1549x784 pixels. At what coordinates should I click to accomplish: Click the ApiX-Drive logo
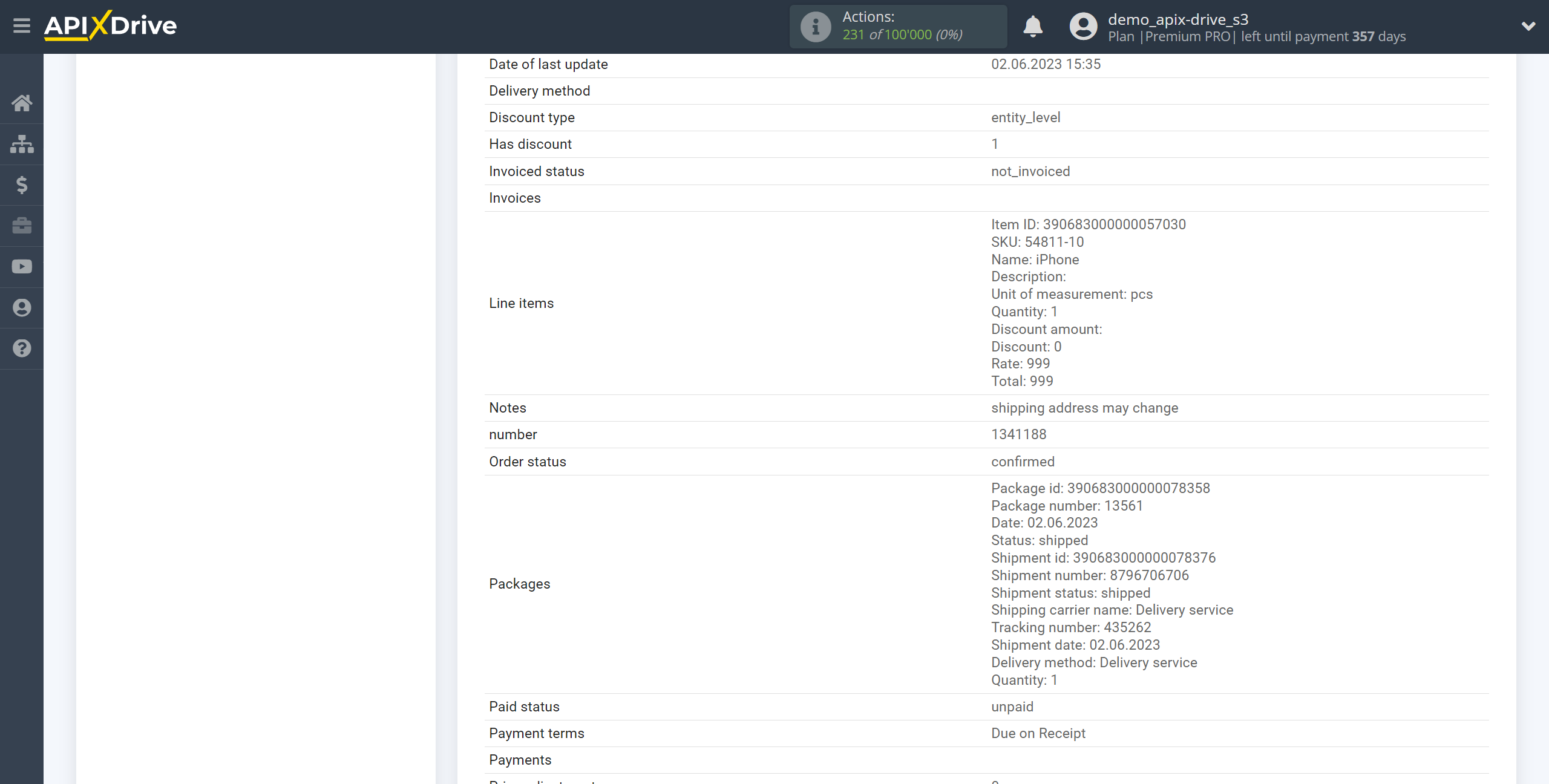pos(111,25)
